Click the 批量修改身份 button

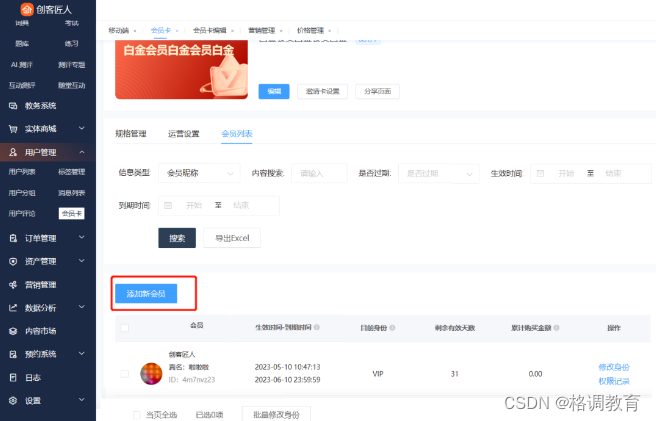coord(276,414)
